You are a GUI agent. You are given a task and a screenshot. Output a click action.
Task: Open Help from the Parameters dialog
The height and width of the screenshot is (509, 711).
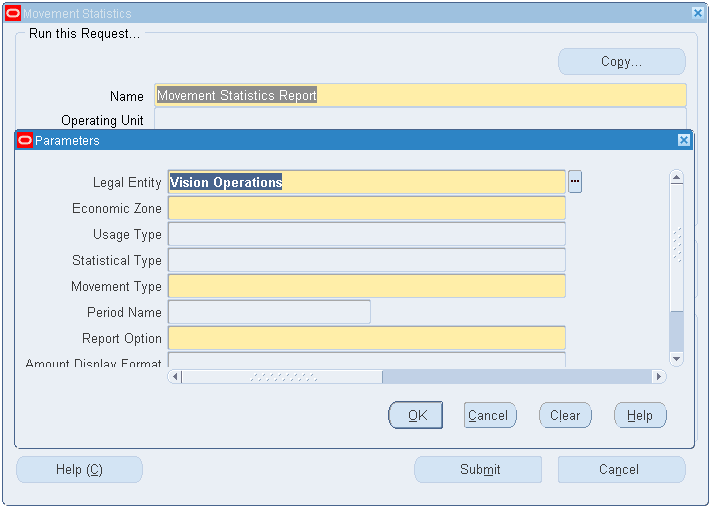coord(640,415)
